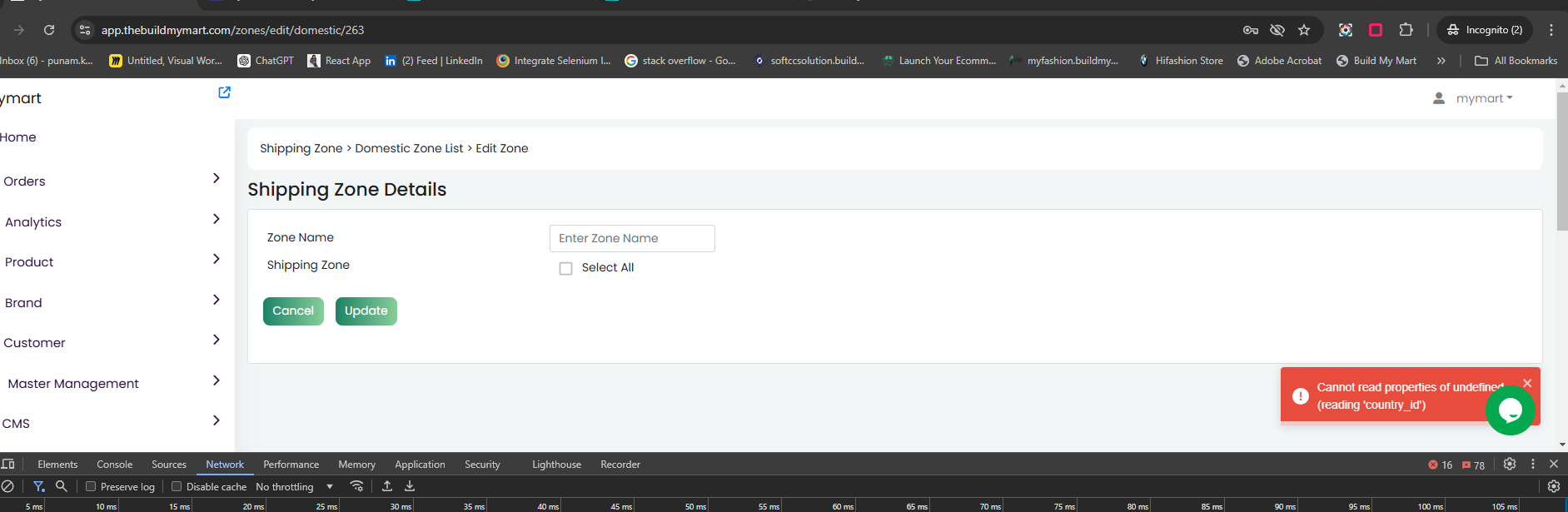Open network conditions wifi icon
This screenshot has width=1568, height=512.
(356, 486)
